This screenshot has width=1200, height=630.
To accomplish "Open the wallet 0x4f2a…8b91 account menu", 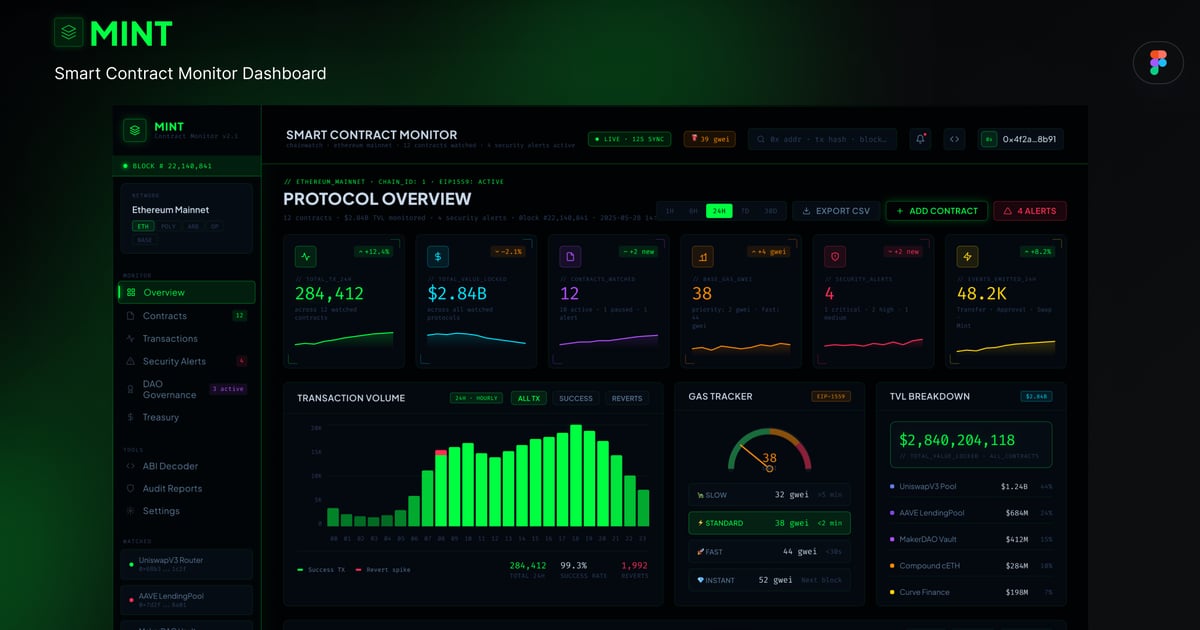I will (1020, 139).
